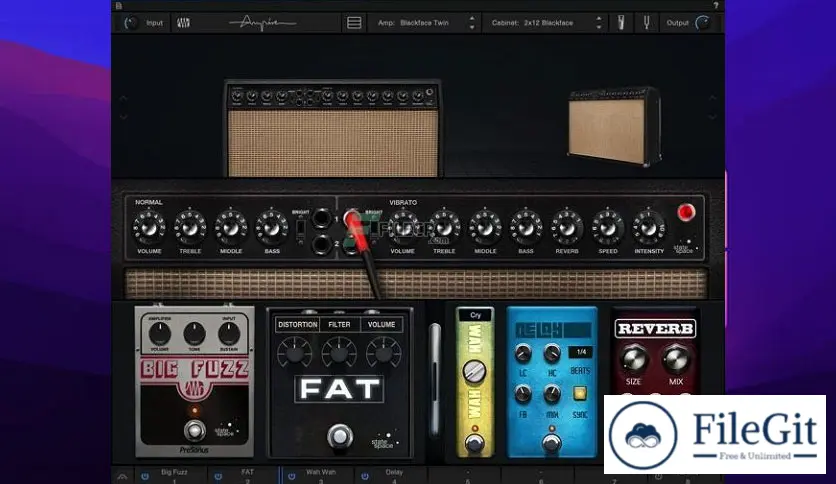Click Big Fuzz pedal Sustain knob
This screenshot has width=836, height=484.
(x=229, y=334)
